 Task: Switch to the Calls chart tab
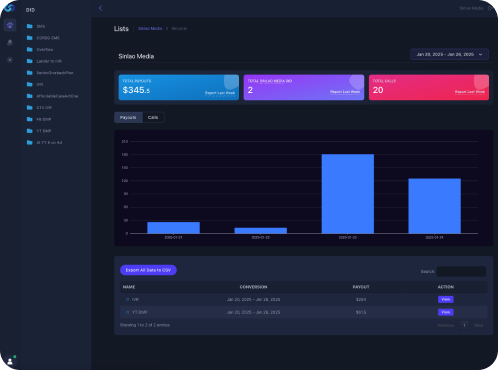pyautogui.click(x=153, y=117)
